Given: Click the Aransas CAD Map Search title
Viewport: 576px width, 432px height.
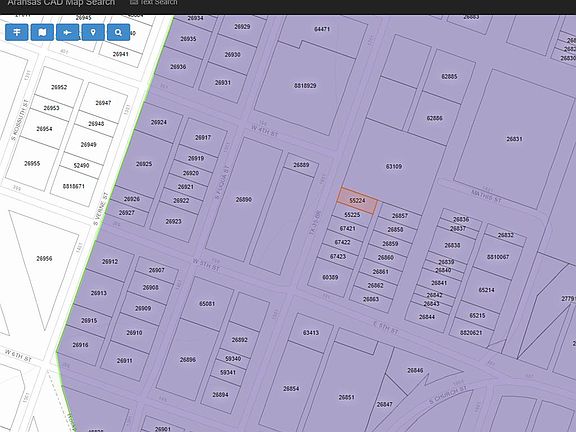Looking at the screenshot, I should coord(61,3).
